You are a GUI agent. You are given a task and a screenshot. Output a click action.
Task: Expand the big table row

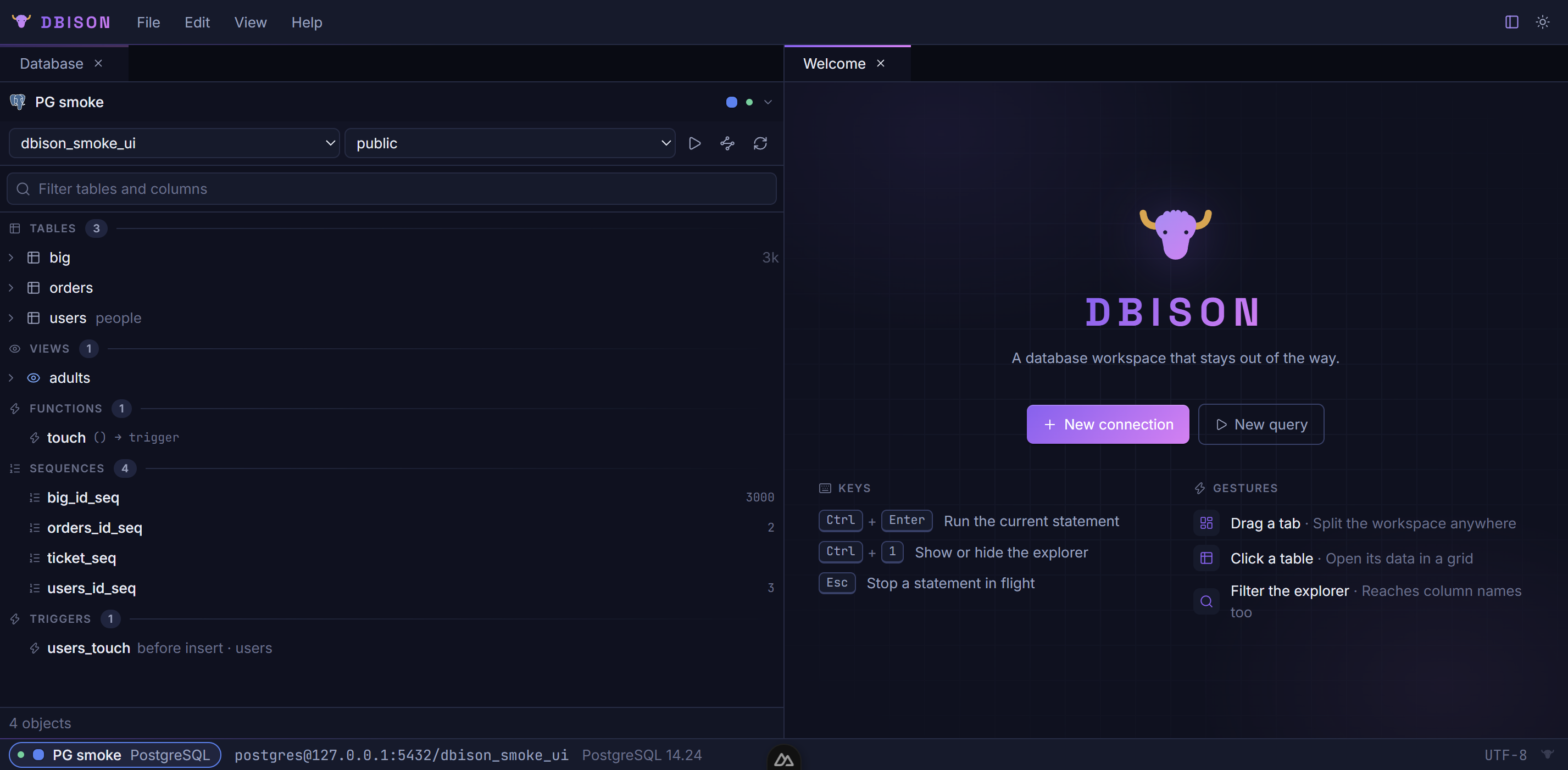391,258
